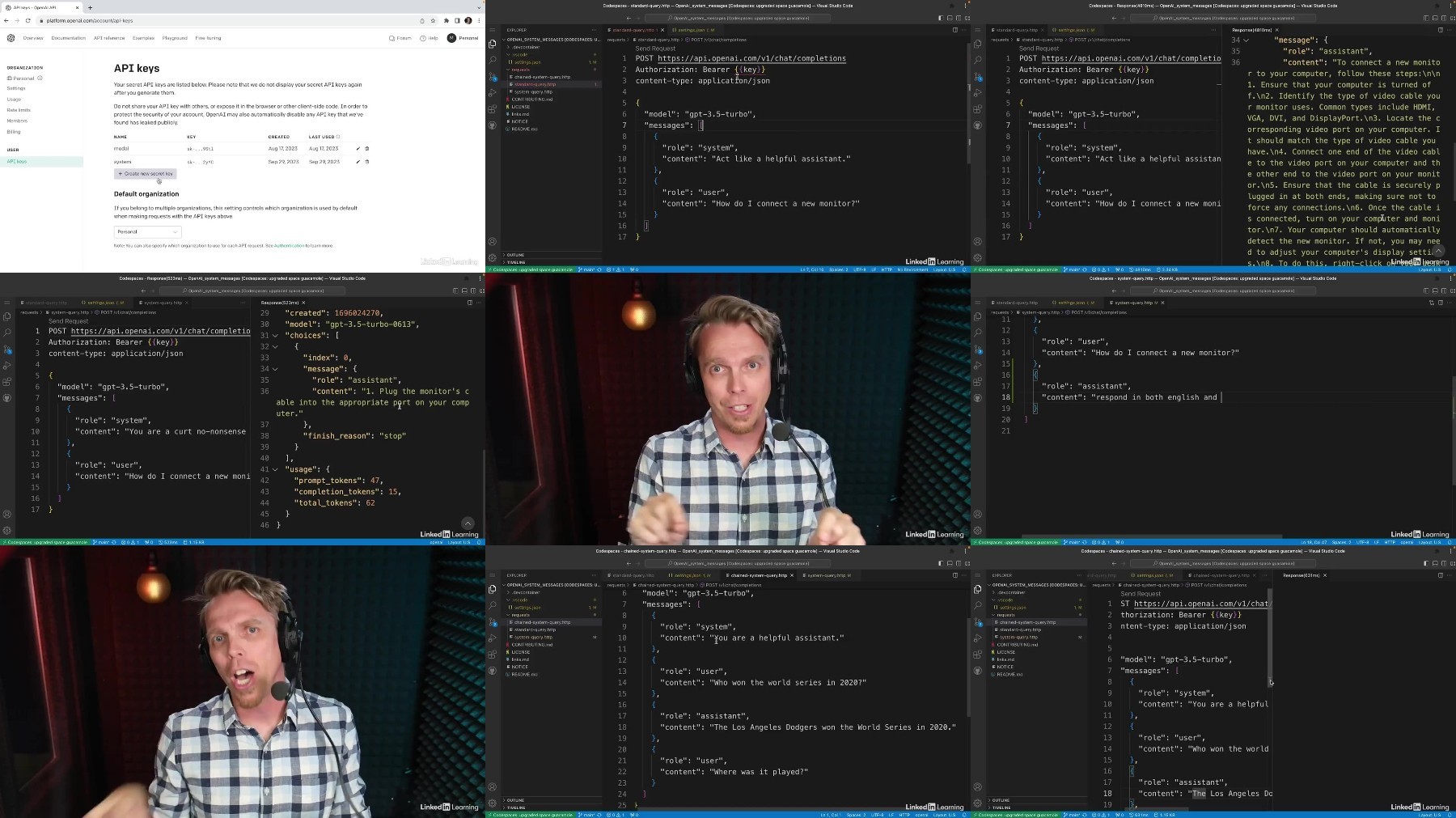1456x818 pixels.
Task: Delete the 'modal' API key in browser
Action: 367,149
